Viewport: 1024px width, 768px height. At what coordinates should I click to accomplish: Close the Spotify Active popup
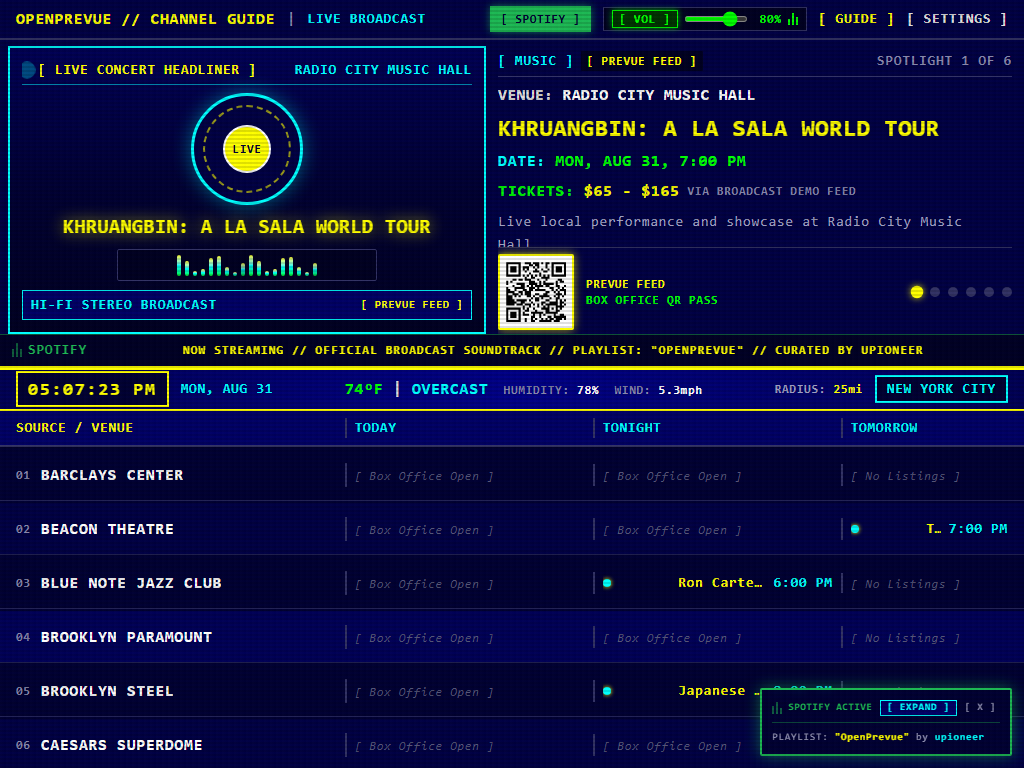[x=980, y=707]
